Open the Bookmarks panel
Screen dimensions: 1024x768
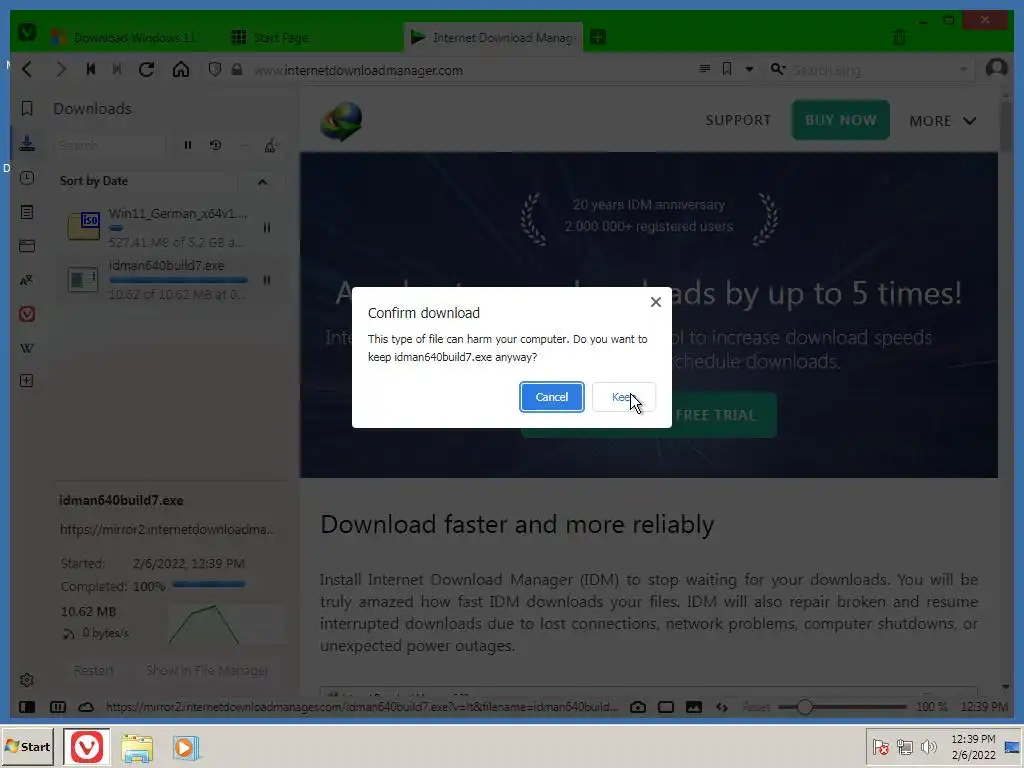[x=27, y=108]
